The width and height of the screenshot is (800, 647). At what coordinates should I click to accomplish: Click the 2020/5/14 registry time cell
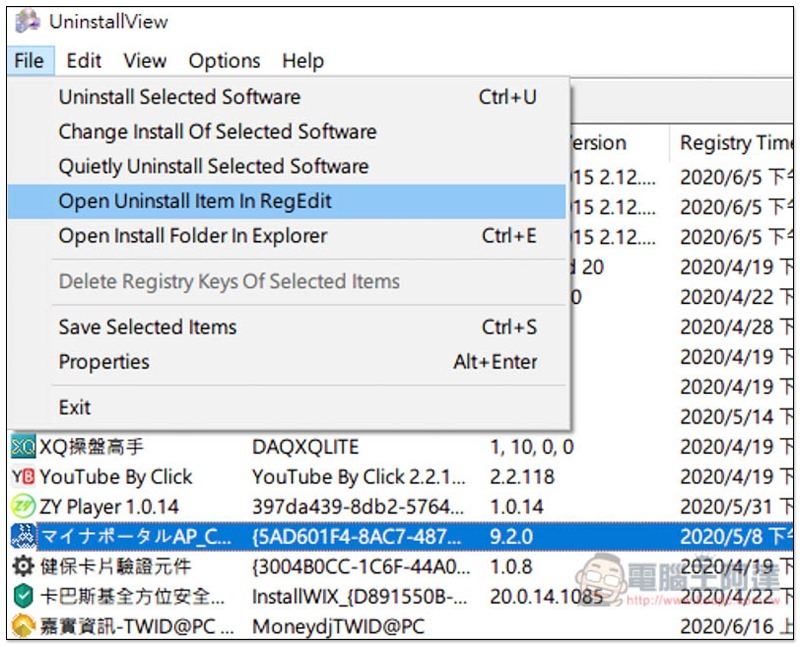pyautogui.click(x=736, y=417)
